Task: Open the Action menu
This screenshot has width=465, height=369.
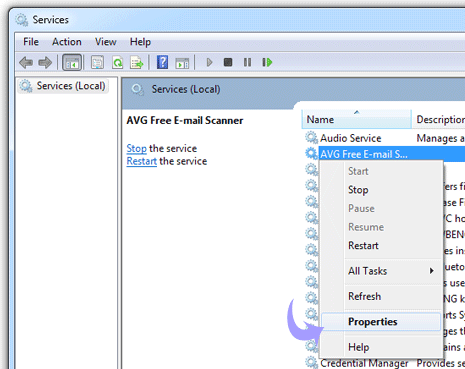Action: (67, 42)
